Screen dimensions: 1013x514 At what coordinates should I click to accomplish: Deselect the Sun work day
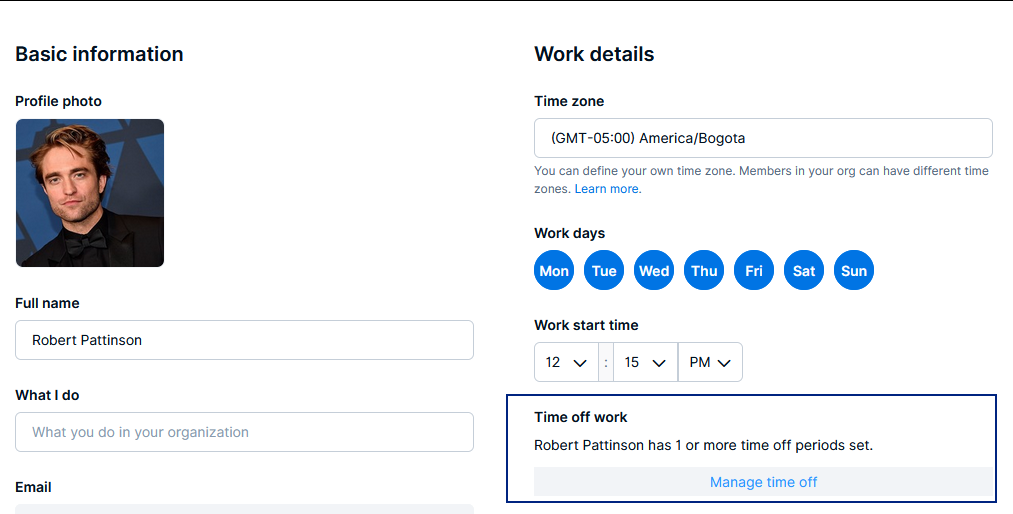coord(853,270)
